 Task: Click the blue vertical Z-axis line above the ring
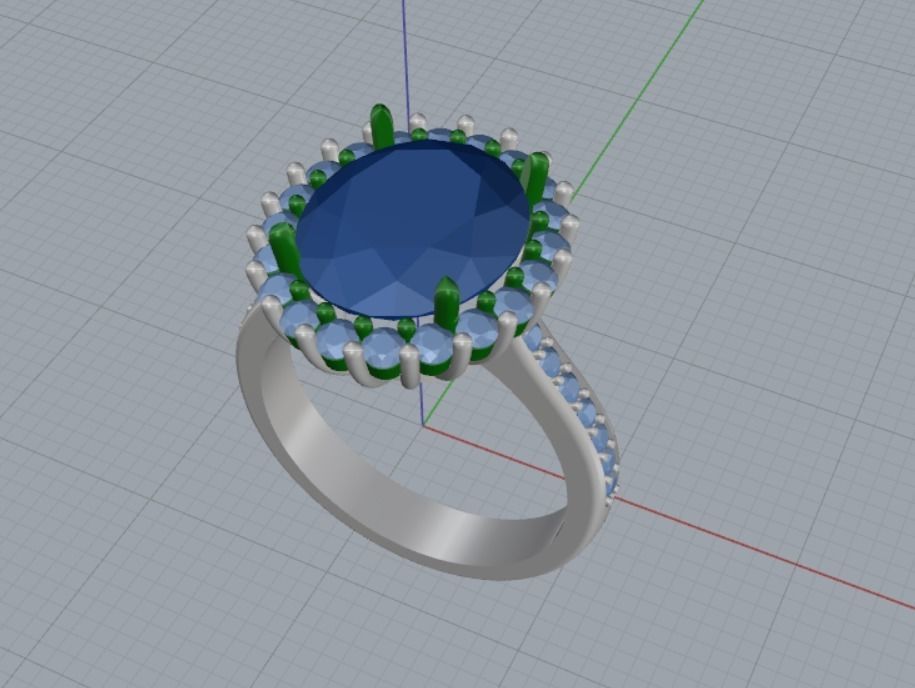click(x=404, y=55)
